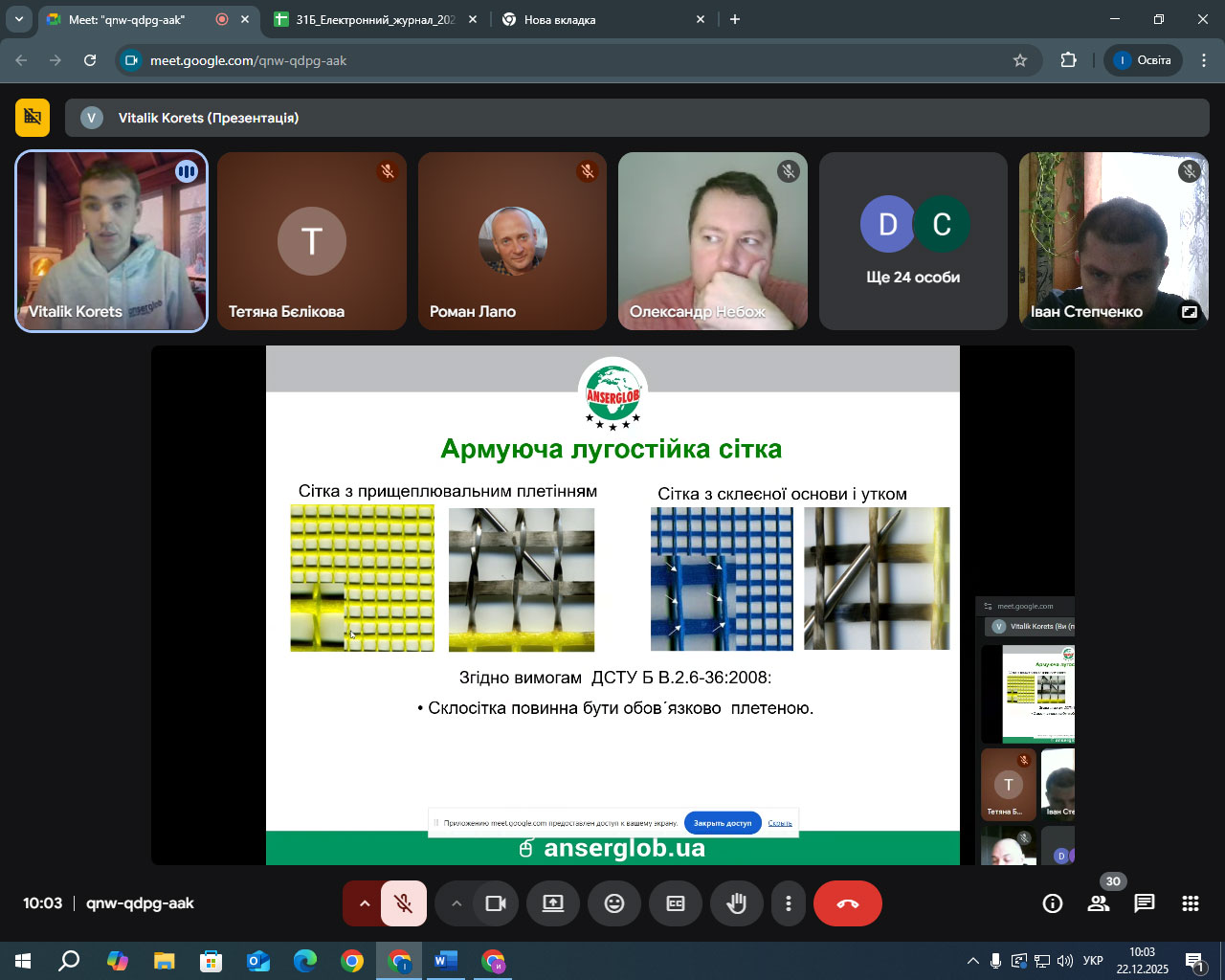Image resolution: width=1225 pixels, height=980 pixels.
Task: Open Microsoft Word from the taskbar
Action: (445, 961)
